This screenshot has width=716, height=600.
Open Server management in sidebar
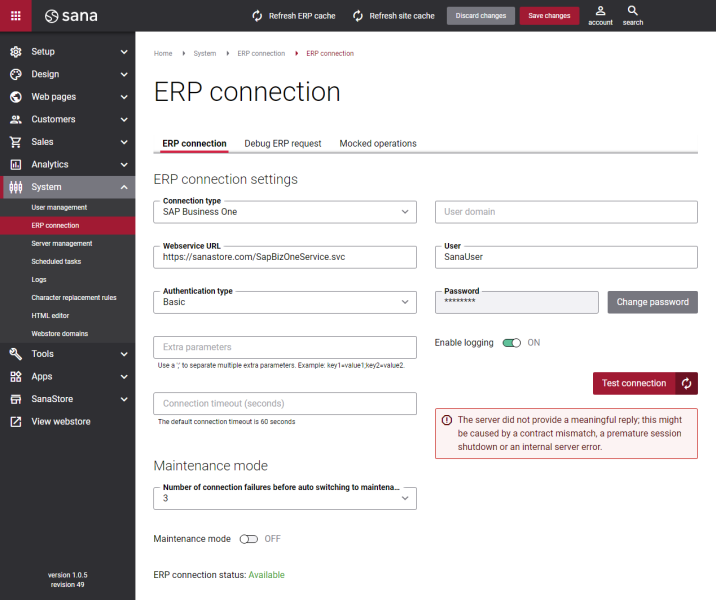[x=62, y=243]
